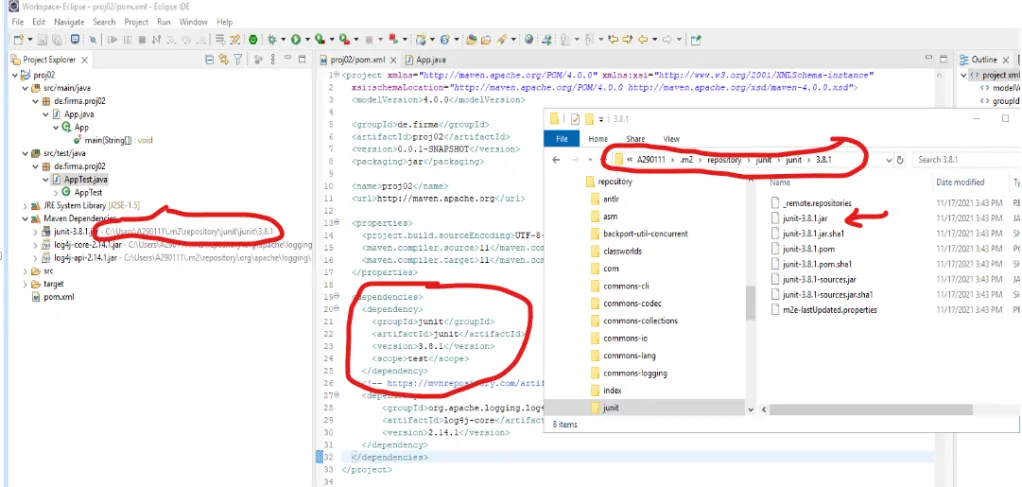This screenshot has width=1022, height=487.
Task: Click the green Run button in toolbar
Action: pos(296,39)
